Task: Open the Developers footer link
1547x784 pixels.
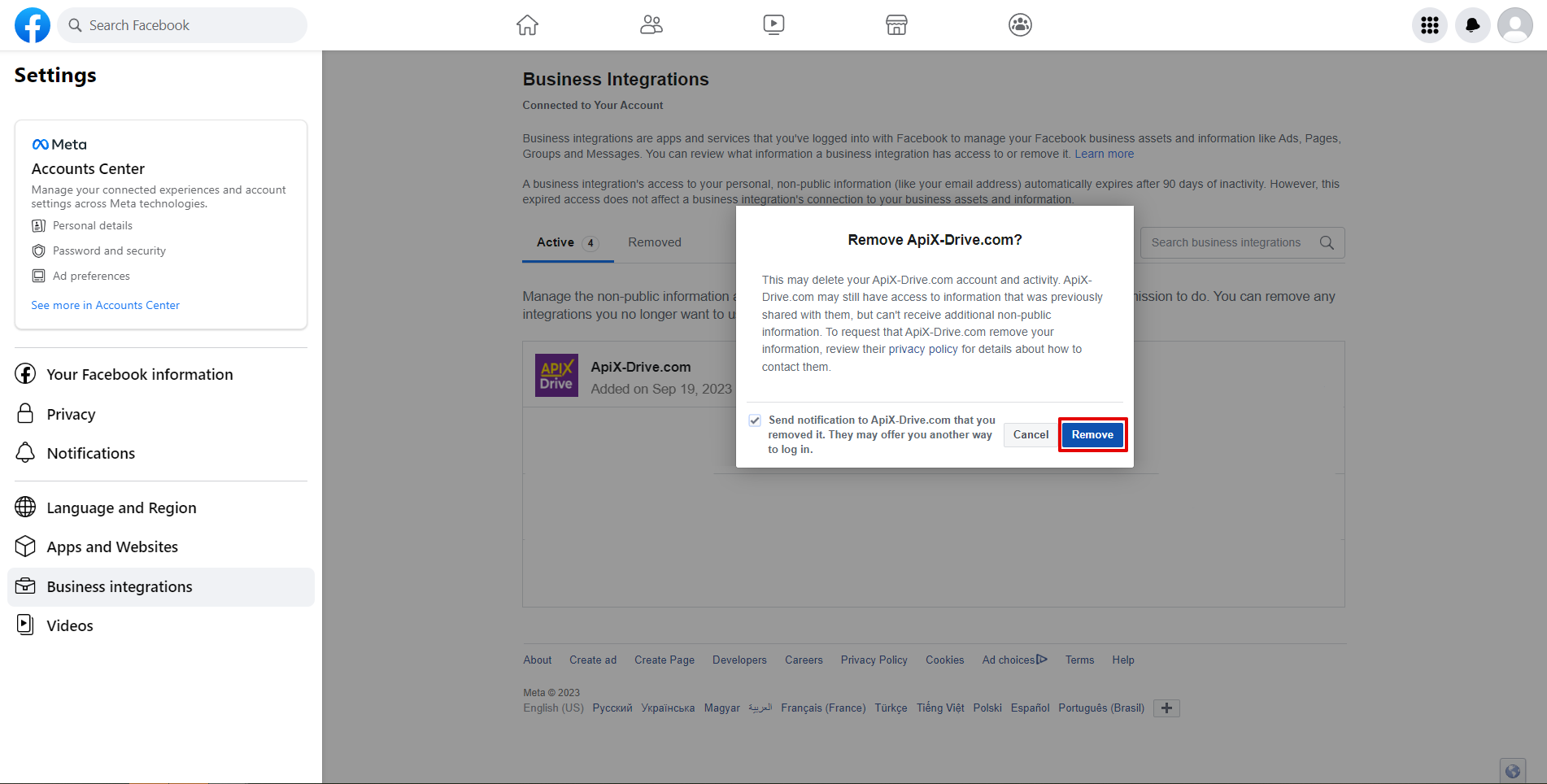Action: click(739, 660)
